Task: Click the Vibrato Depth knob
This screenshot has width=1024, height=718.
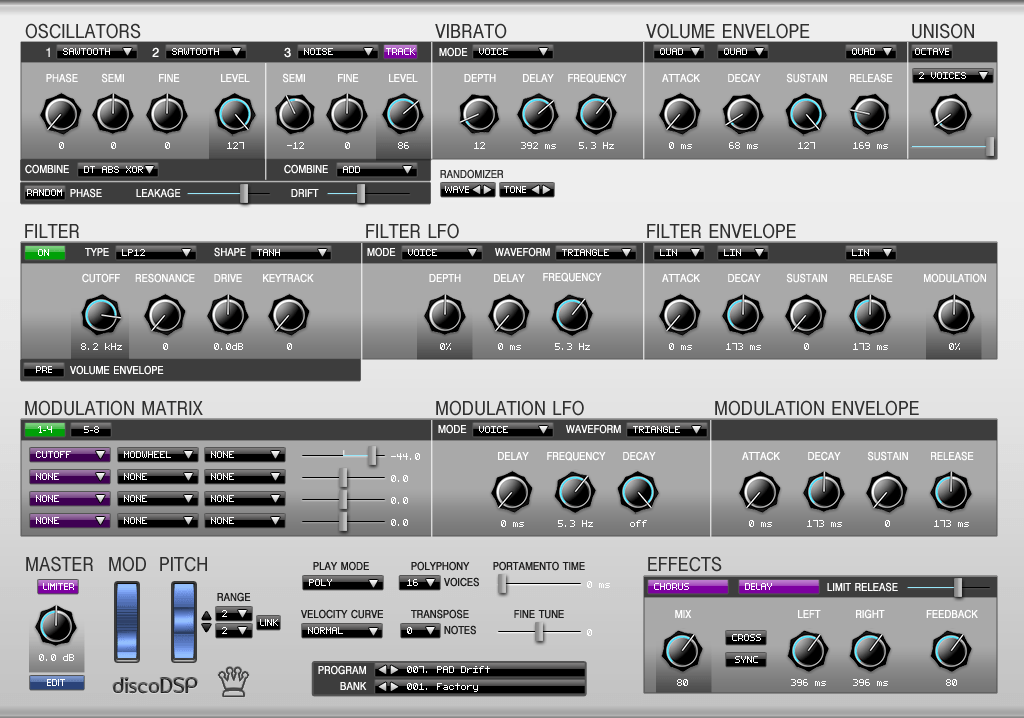Action: coord(478,115)
